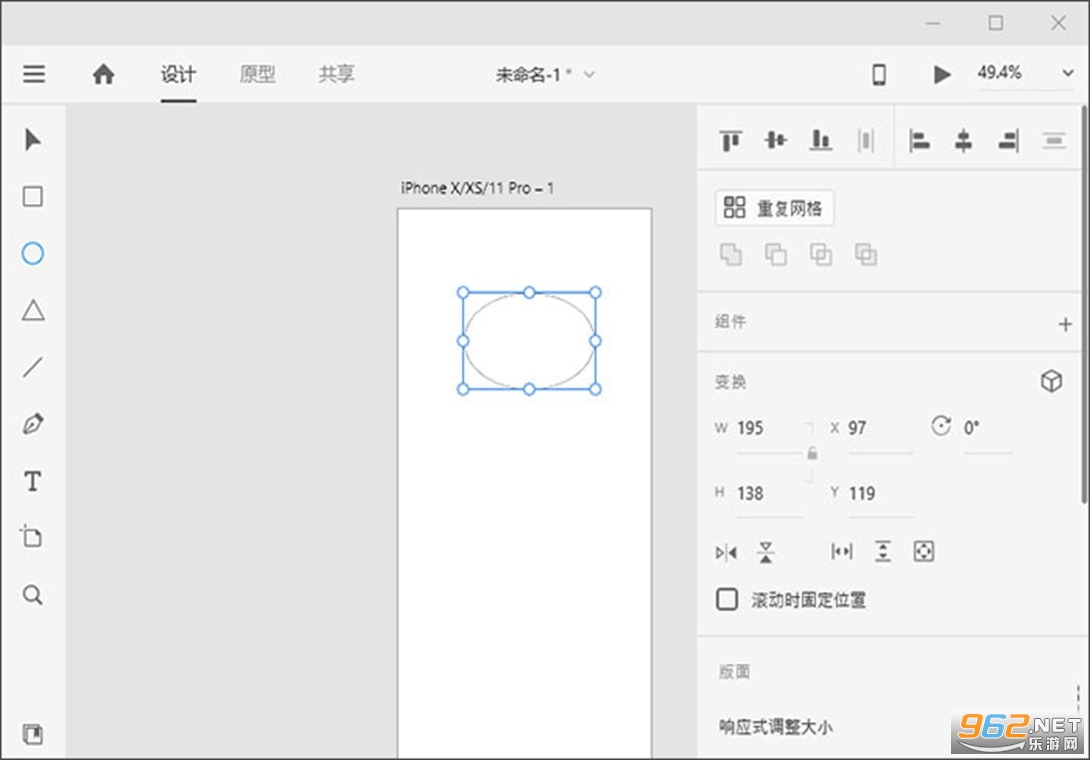Apply the Exclude overlap boolean operation
1090x760 pixels.
click(865, 254)
